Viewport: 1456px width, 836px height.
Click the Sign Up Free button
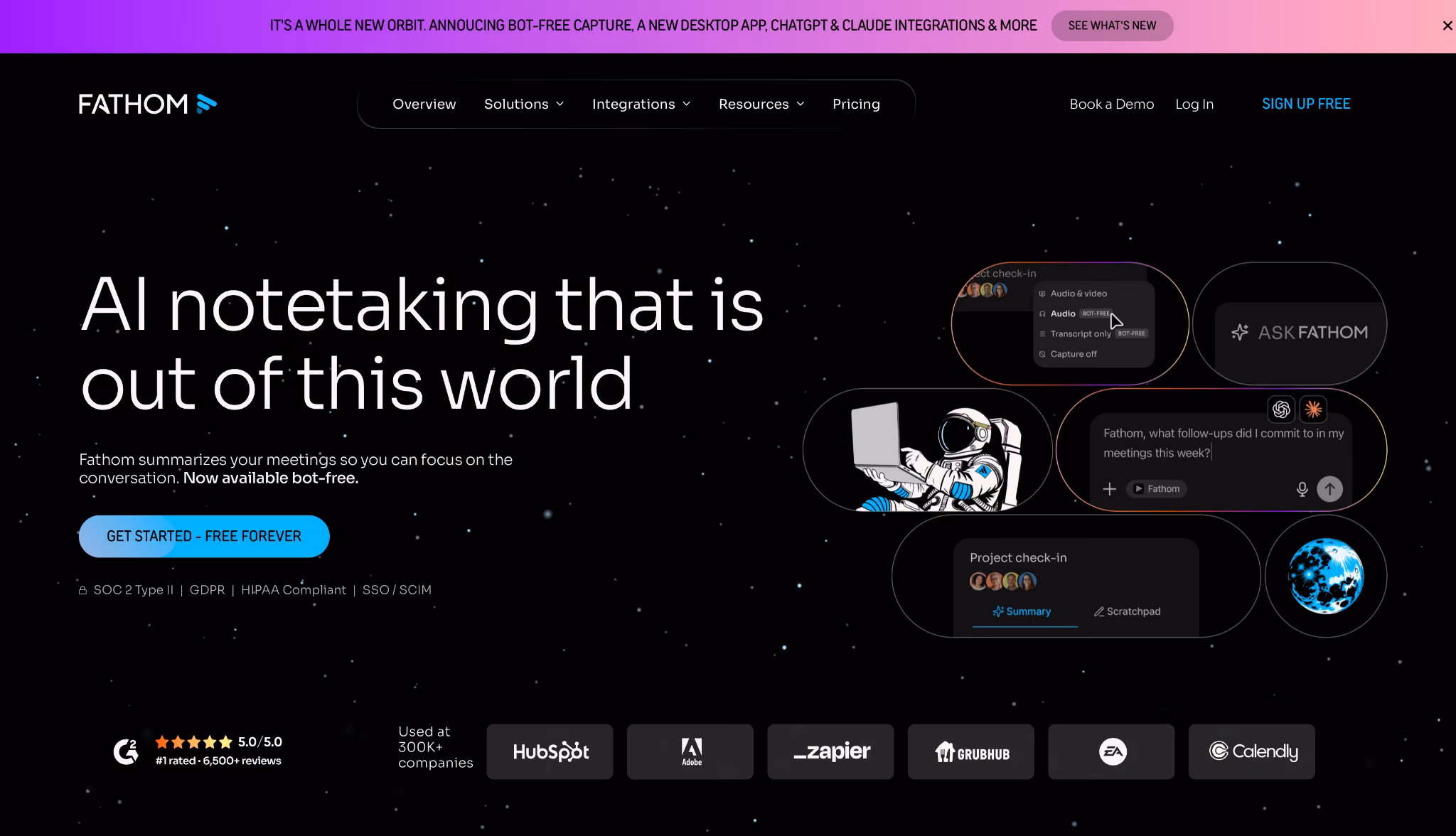(1306, 104)
